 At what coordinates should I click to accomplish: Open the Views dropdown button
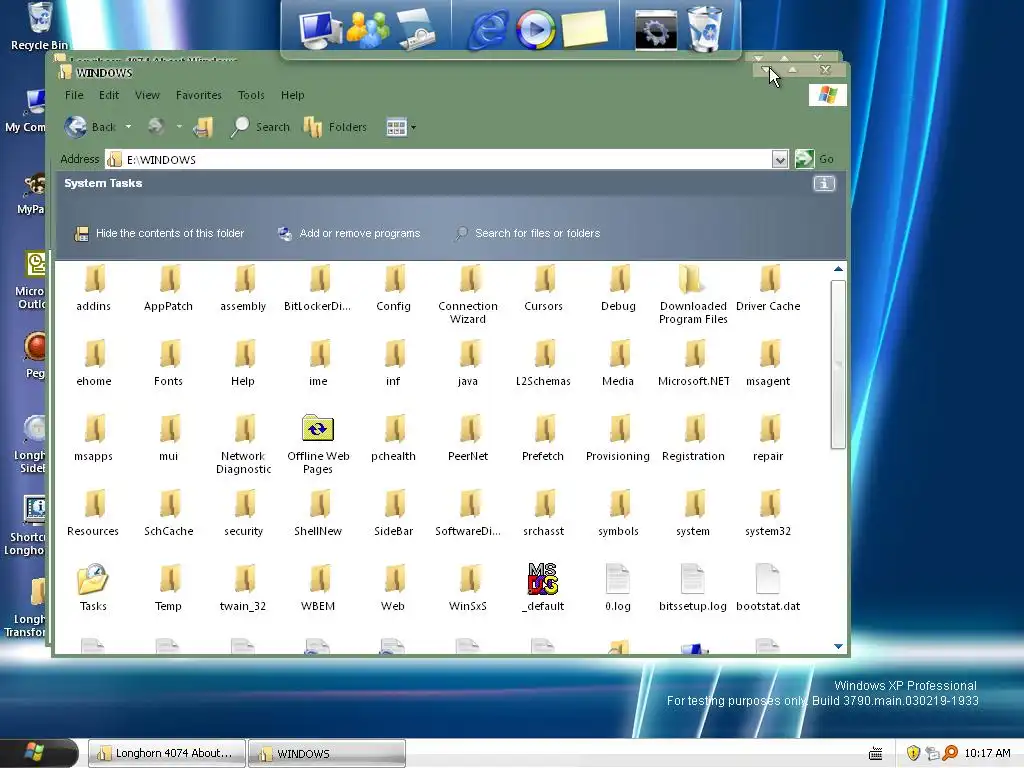[x=401, y=127]
